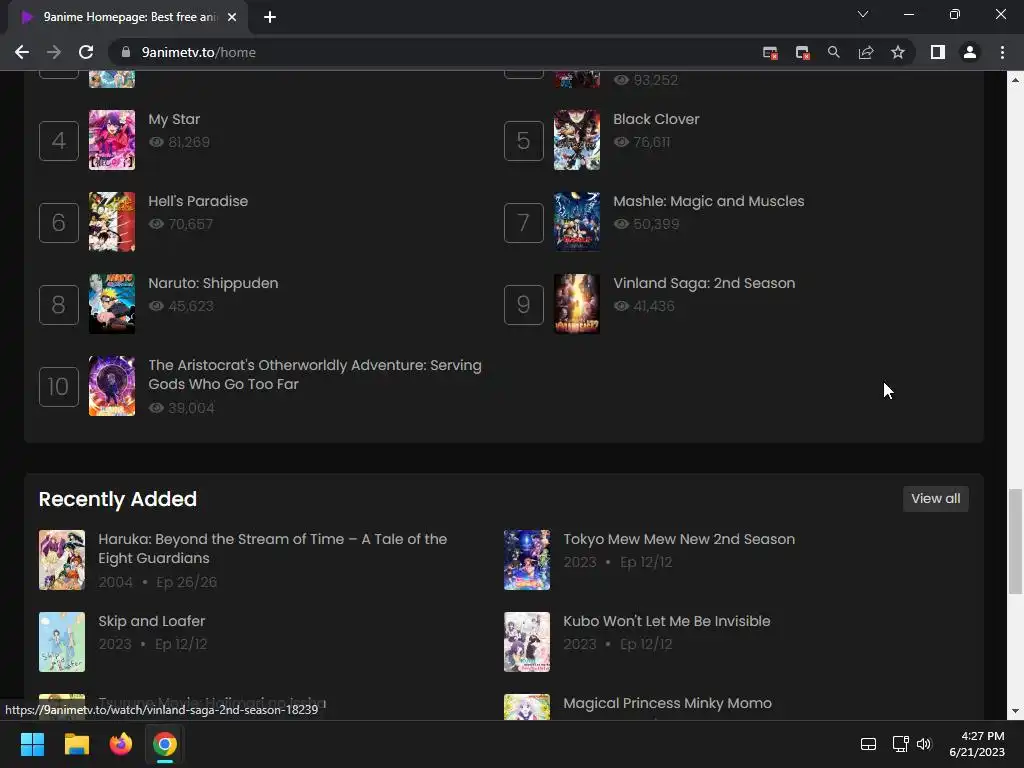The width and height of the screenshot is (1024, 768).
Task: Open Black Clover anime link
Action: 656,120
